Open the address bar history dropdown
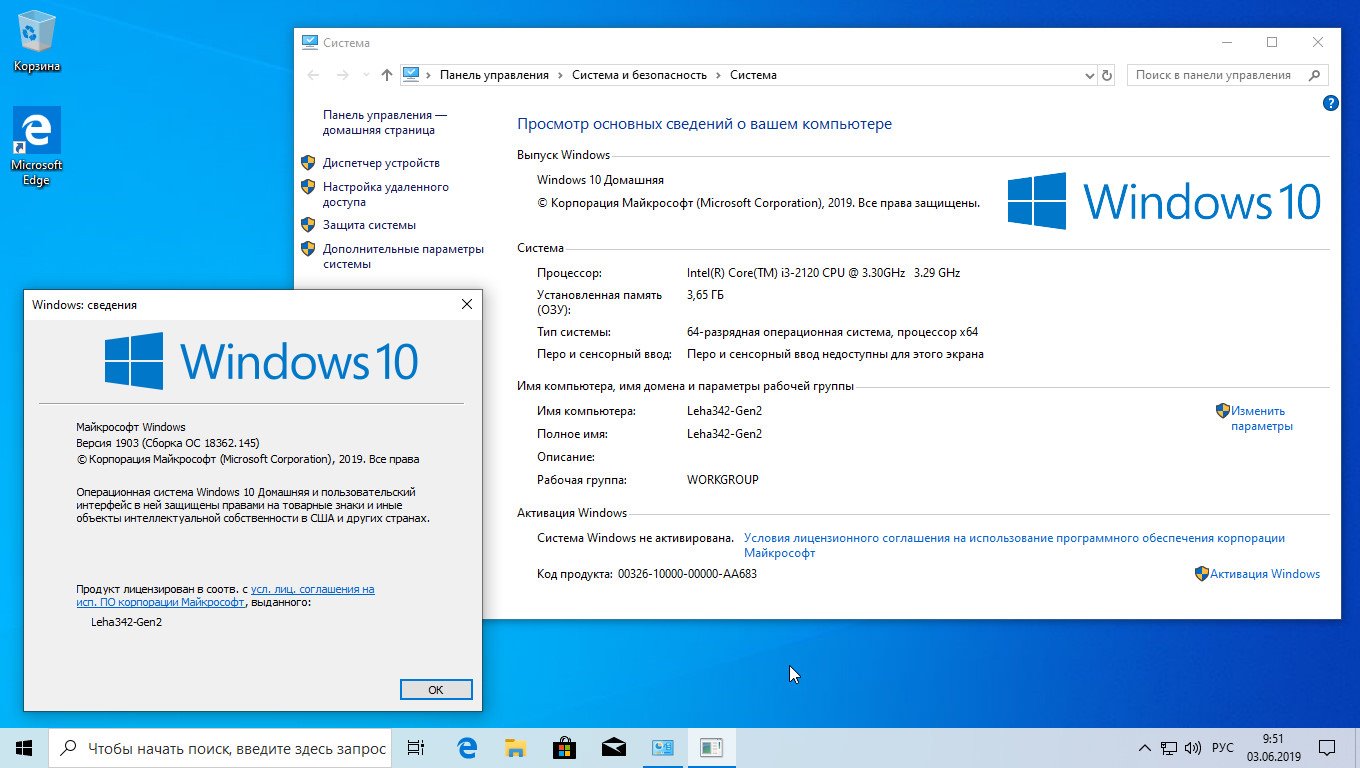Screen dimensions: 1360x768 [1090, 75]
